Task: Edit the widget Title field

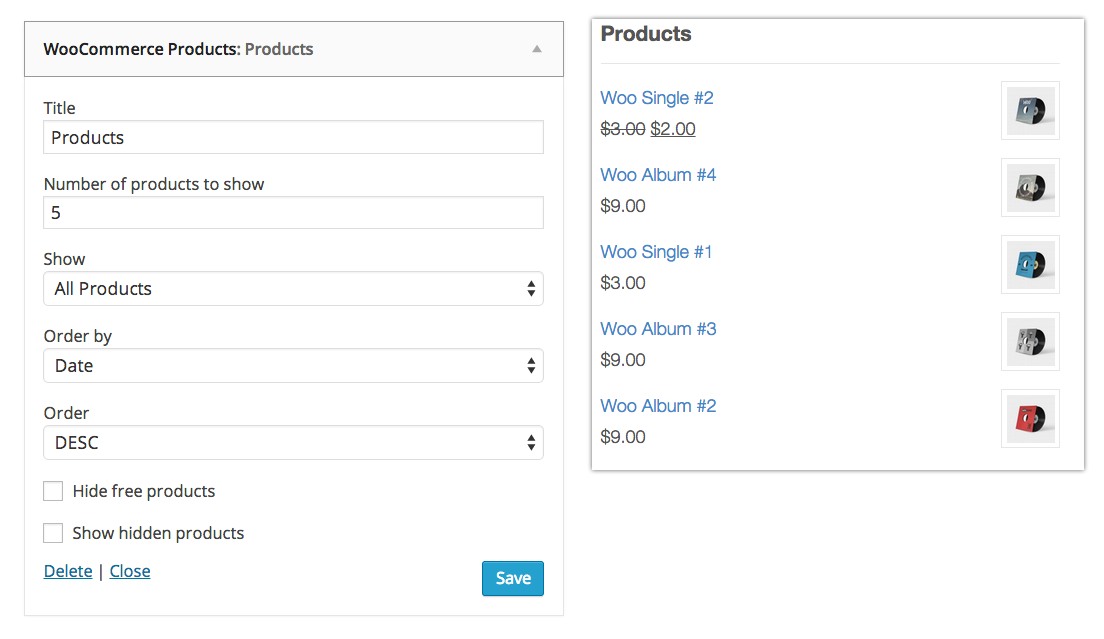Action: [x=293, y=137]
